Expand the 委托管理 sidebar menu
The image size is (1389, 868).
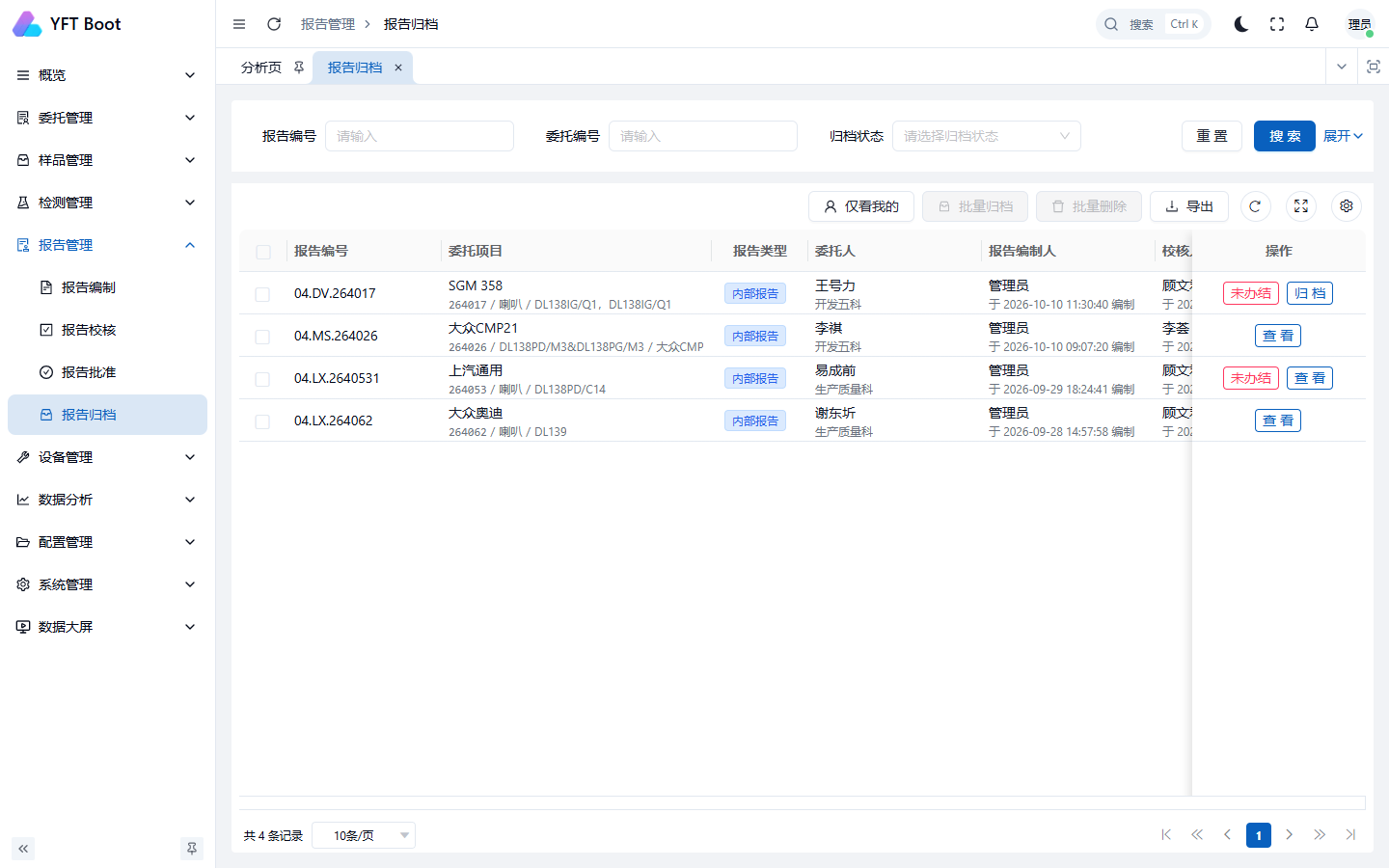coord(107,118)
